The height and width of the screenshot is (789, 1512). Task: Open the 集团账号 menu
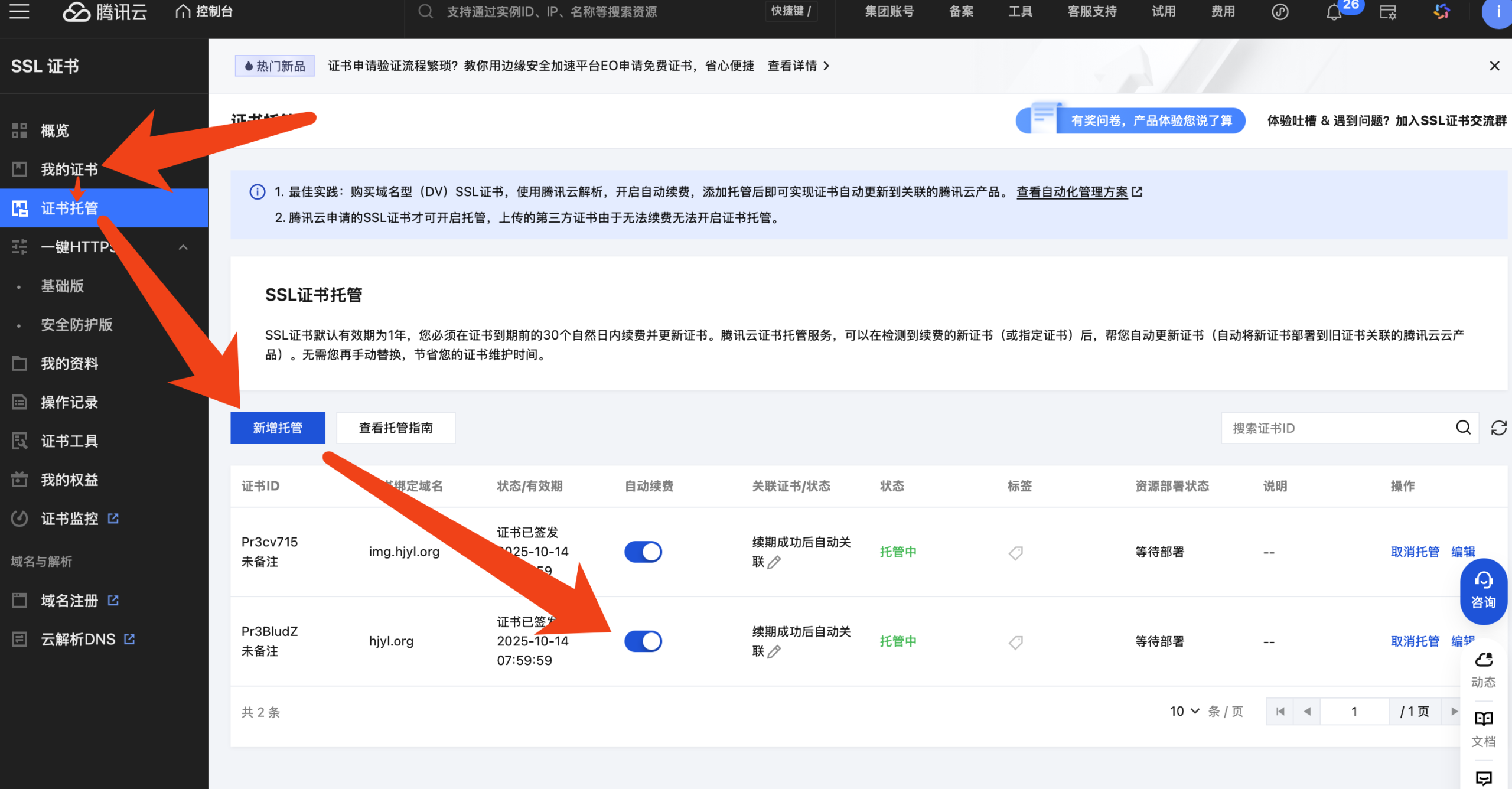tap(889, 11)
